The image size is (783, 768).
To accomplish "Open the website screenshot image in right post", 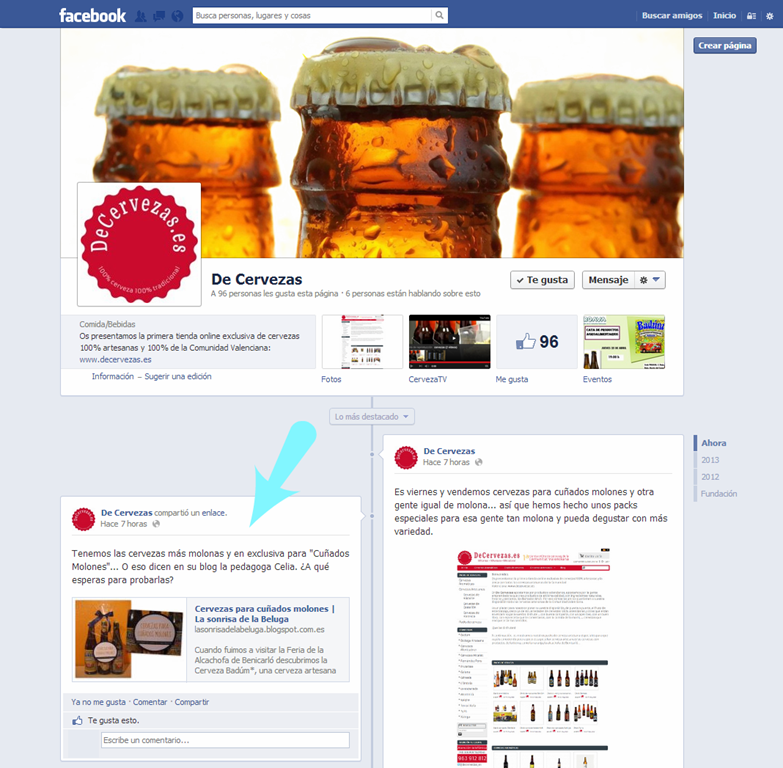I will point(533,658).
